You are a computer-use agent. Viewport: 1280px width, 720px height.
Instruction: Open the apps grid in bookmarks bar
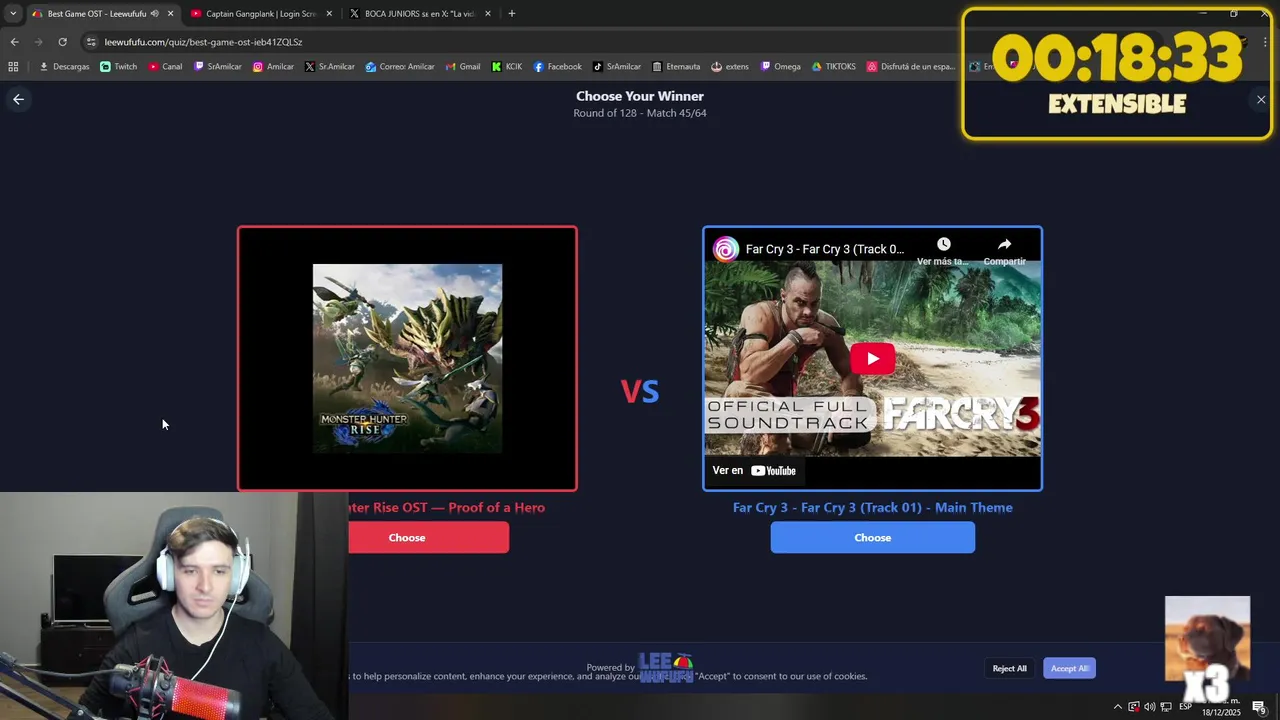point(13,66)
